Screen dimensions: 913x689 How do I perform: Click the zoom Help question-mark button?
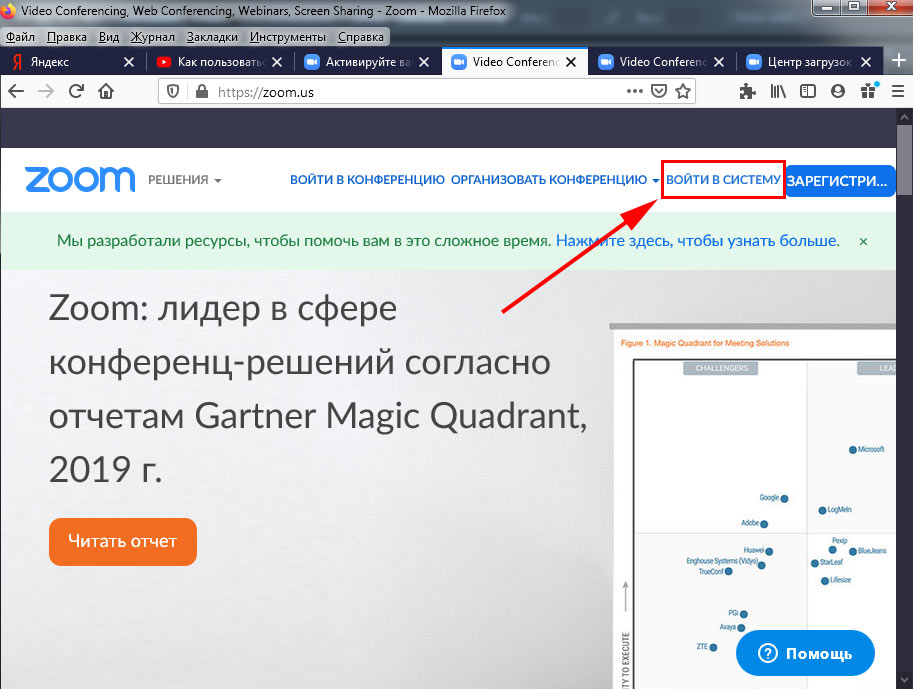pyautogui.click(x=766, y=653)
